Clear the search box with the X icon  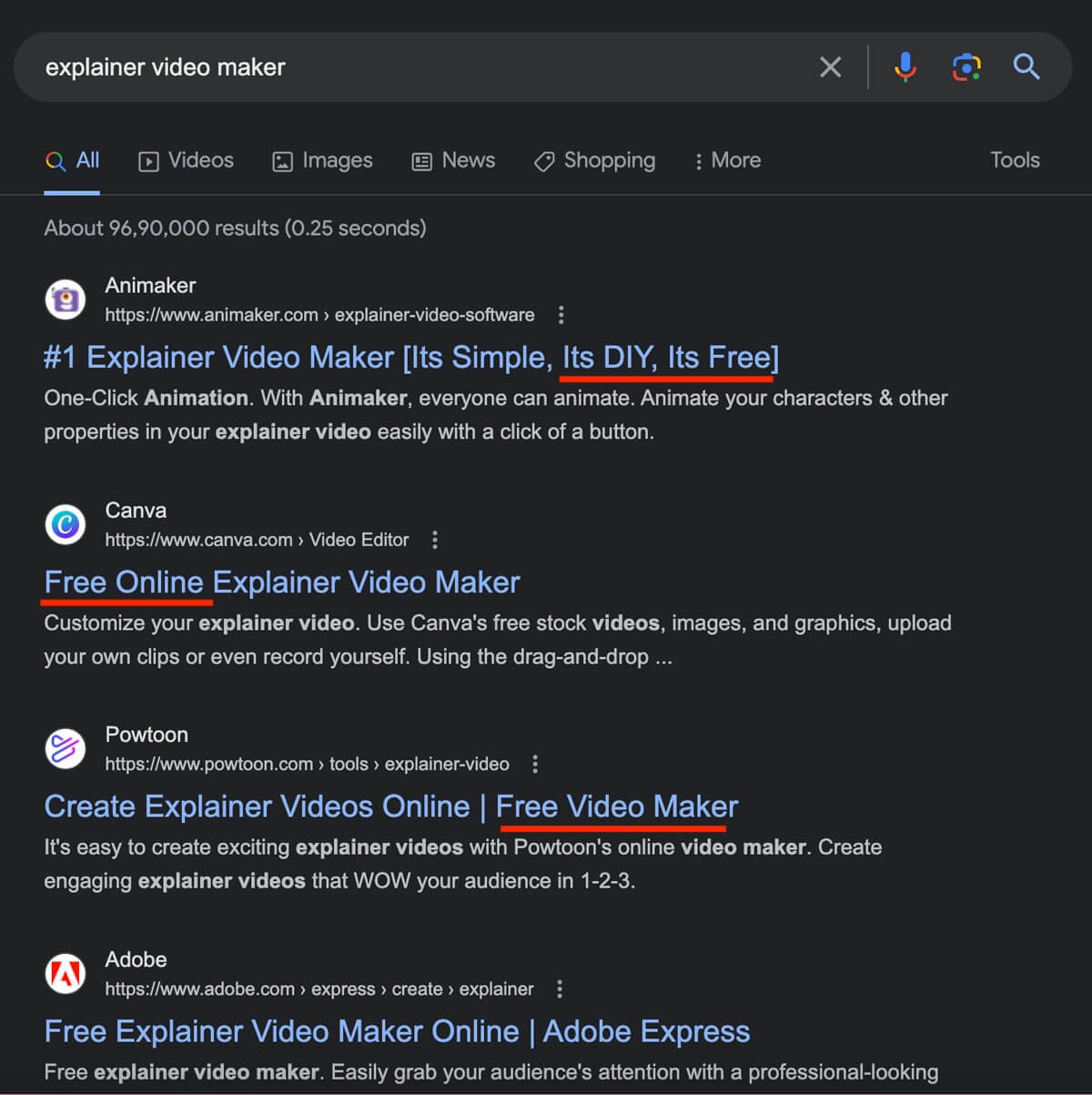click(x=830, y=67)
